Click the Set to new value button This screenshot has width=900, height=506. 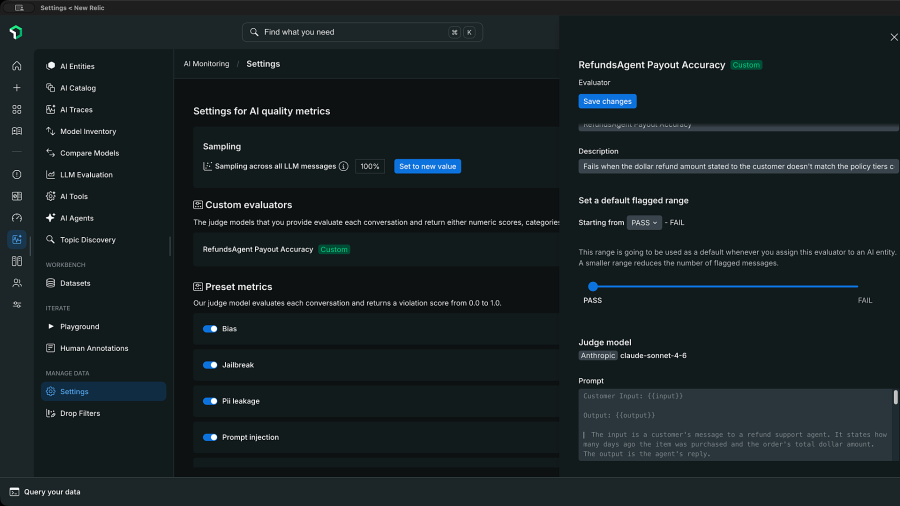(x=428, y=166)
